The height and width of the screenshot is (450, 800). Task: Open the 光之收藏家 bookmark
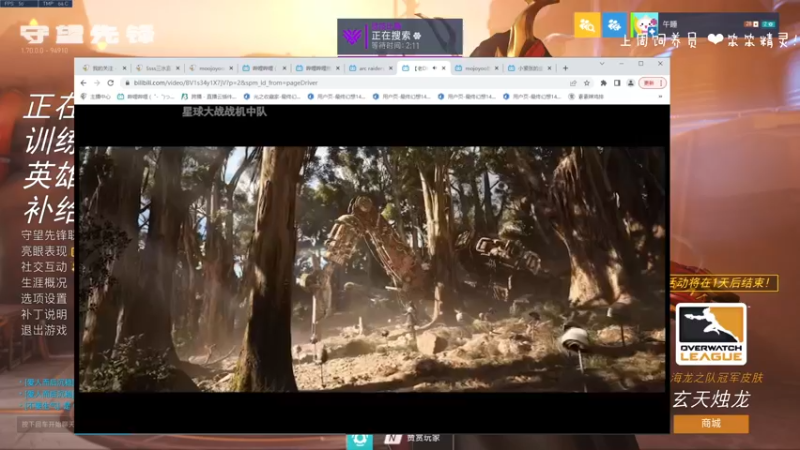[x=272, y=96]
